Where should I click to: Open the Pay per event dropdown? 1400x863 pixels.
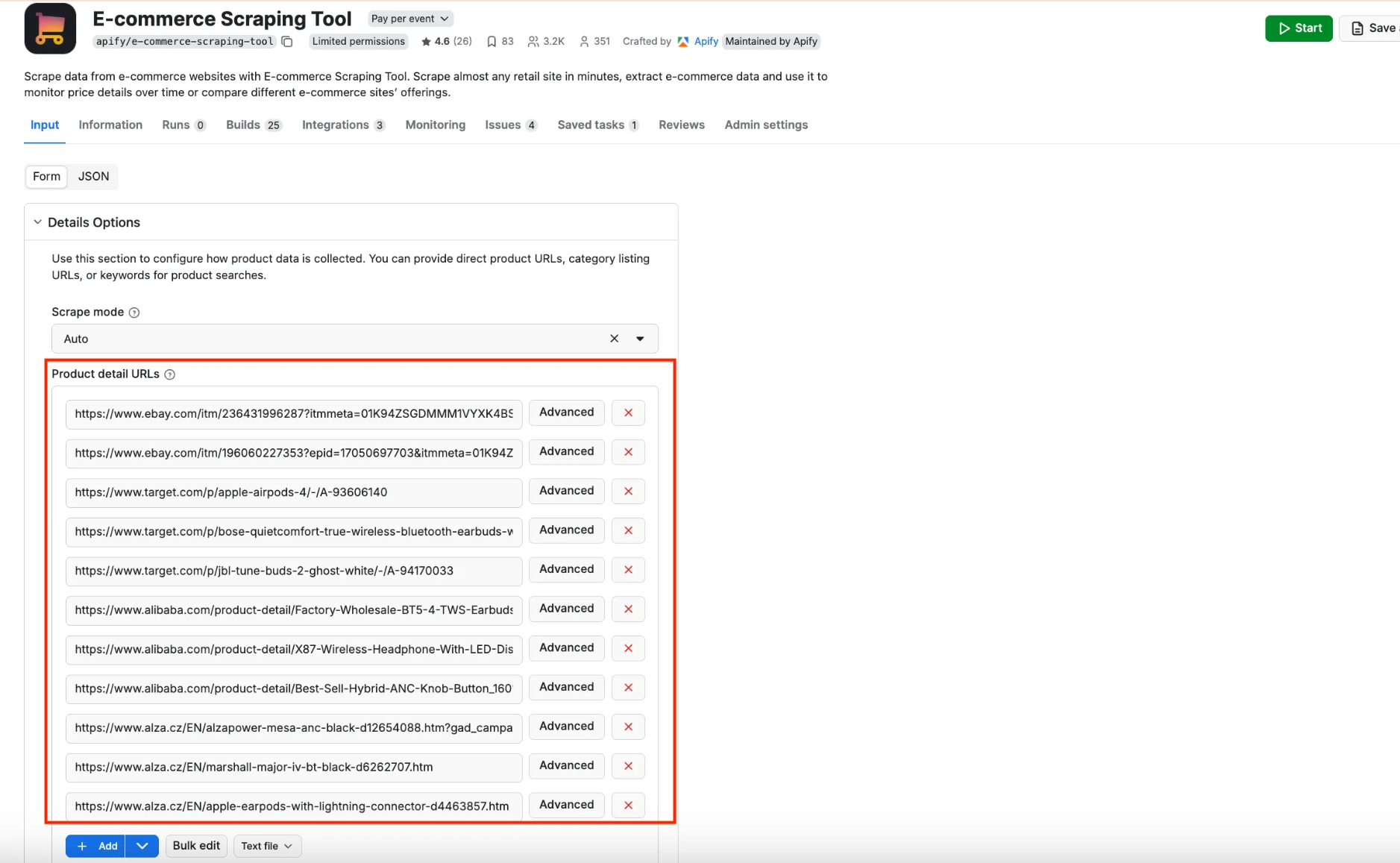(409, 18)
